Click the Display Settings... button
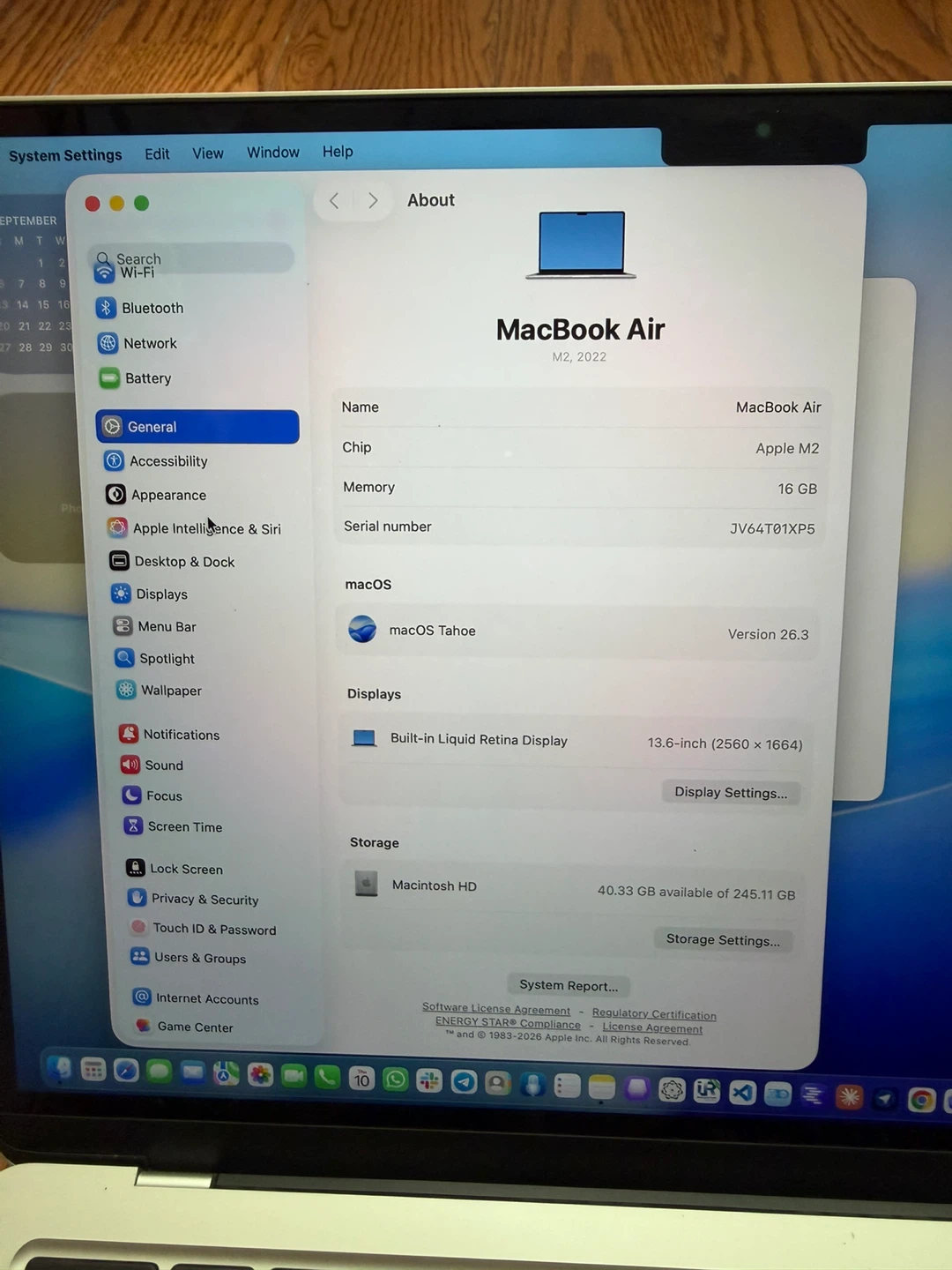Screen dimensions: 952x1270 pos(731,792)
